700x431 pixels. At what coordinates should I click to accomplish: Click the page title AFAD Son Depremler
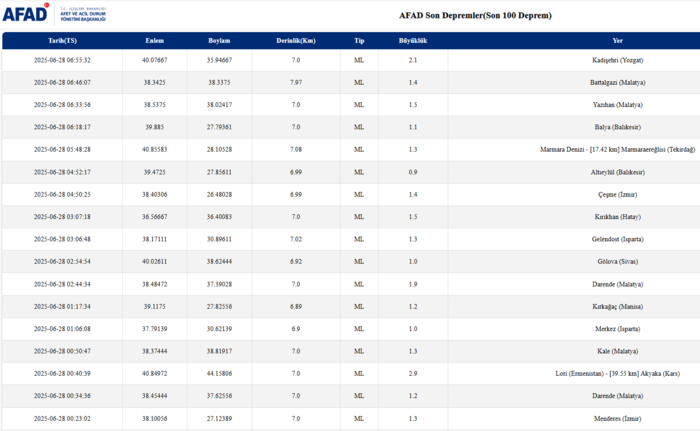point(475,16)
